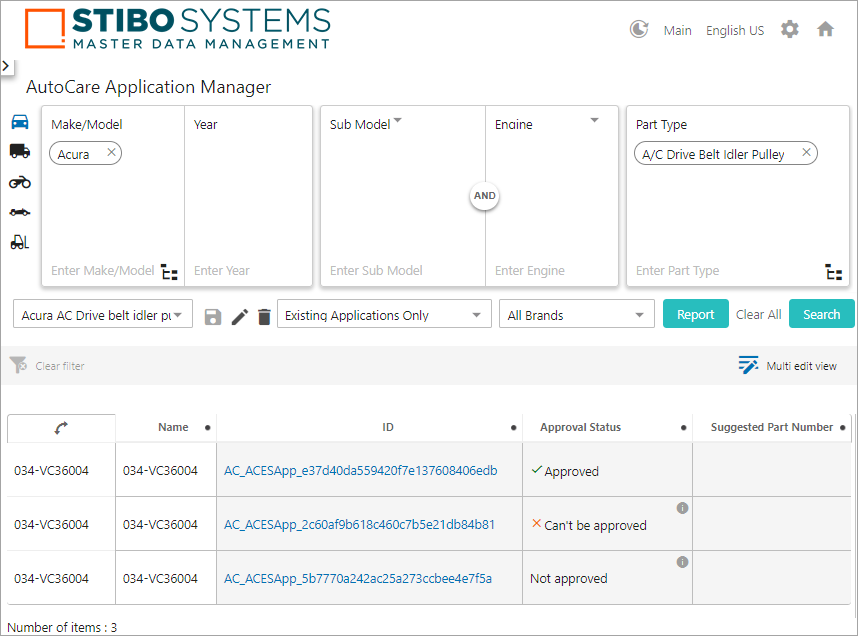Open the settings gear icon

(790, 30)
